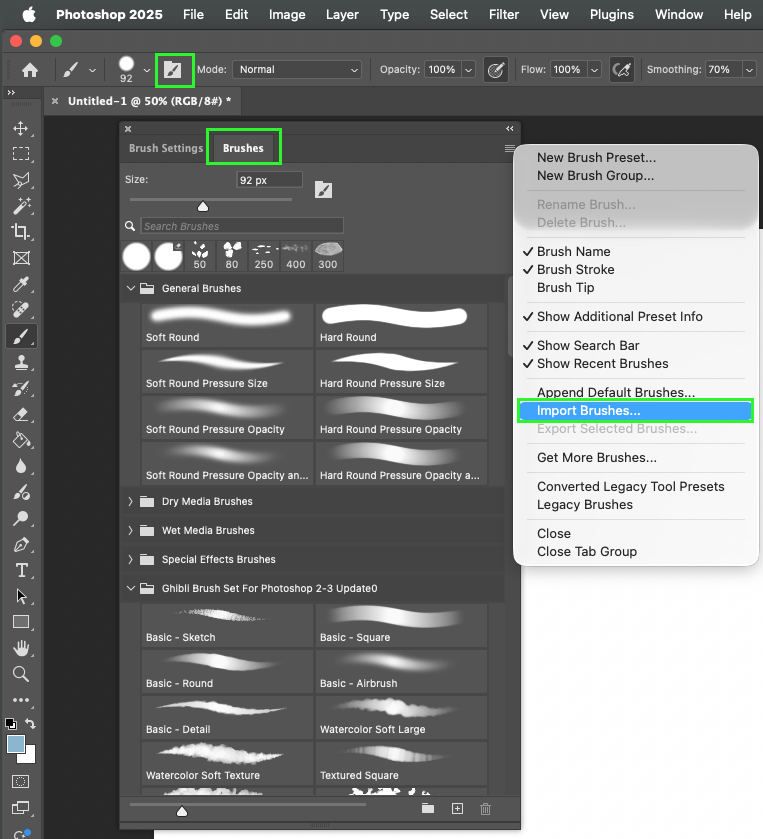This screenshot has width=763, height=839.
Task: Open the Filter menu
Action: 503,14
